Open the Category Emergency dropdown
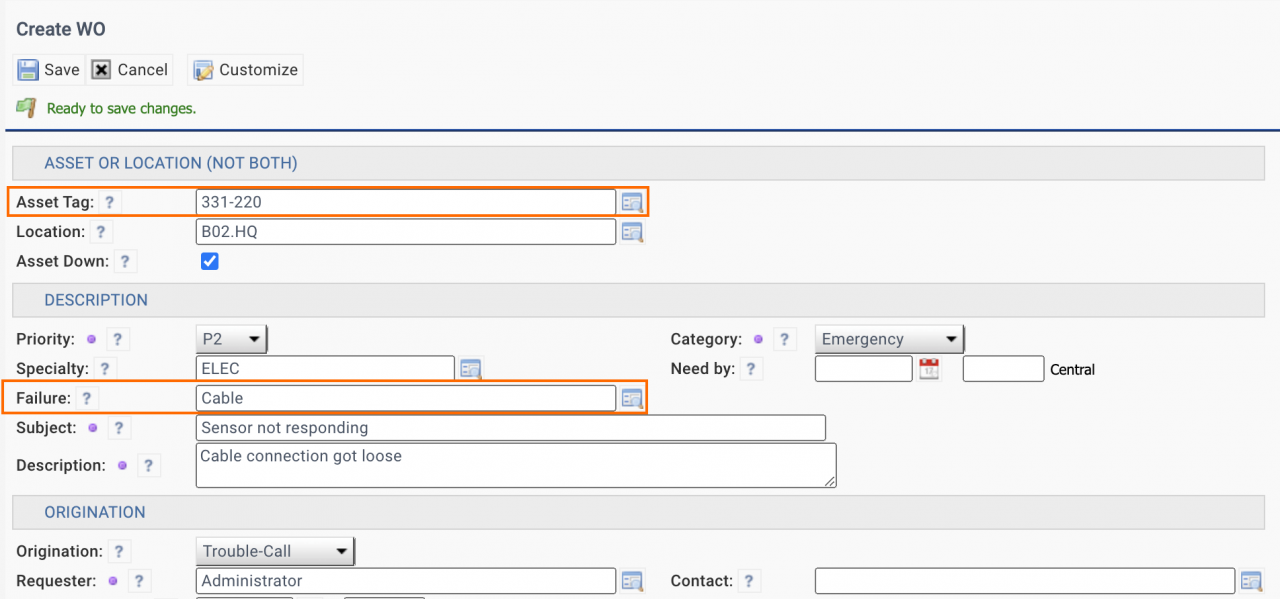Viewport: 1280px width, 599px height. point(890,339)
